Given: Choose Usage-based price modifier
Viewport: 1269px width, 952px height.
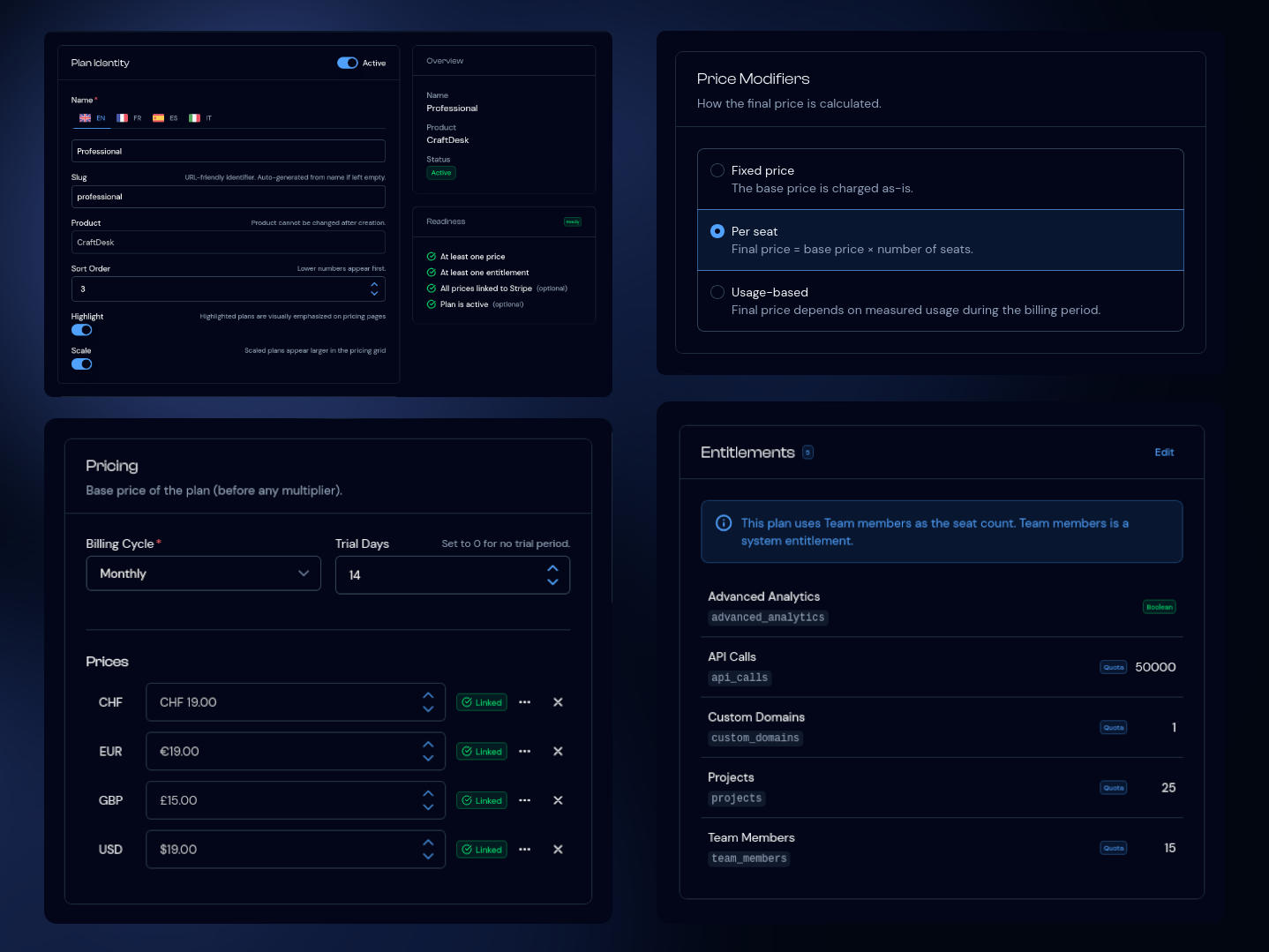Looking at the screenshot, I should [x=717, y=292].
